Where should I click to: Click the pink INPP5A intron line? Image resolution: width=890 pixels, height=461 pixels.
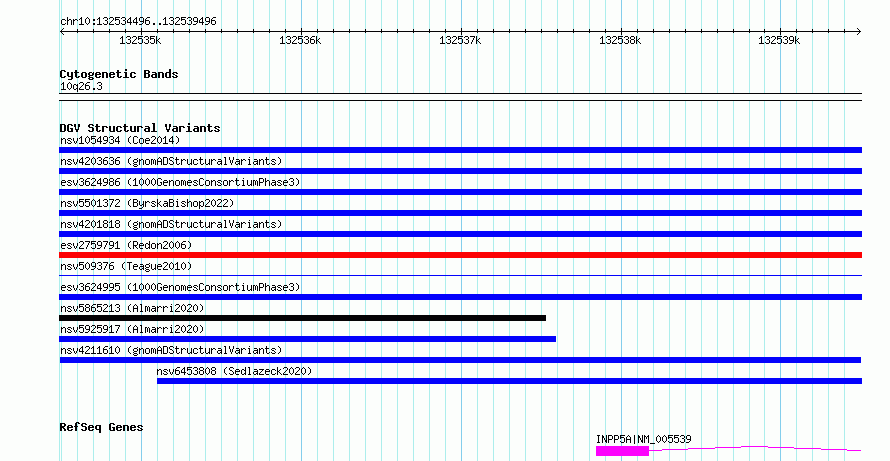(x=755, y=448)
